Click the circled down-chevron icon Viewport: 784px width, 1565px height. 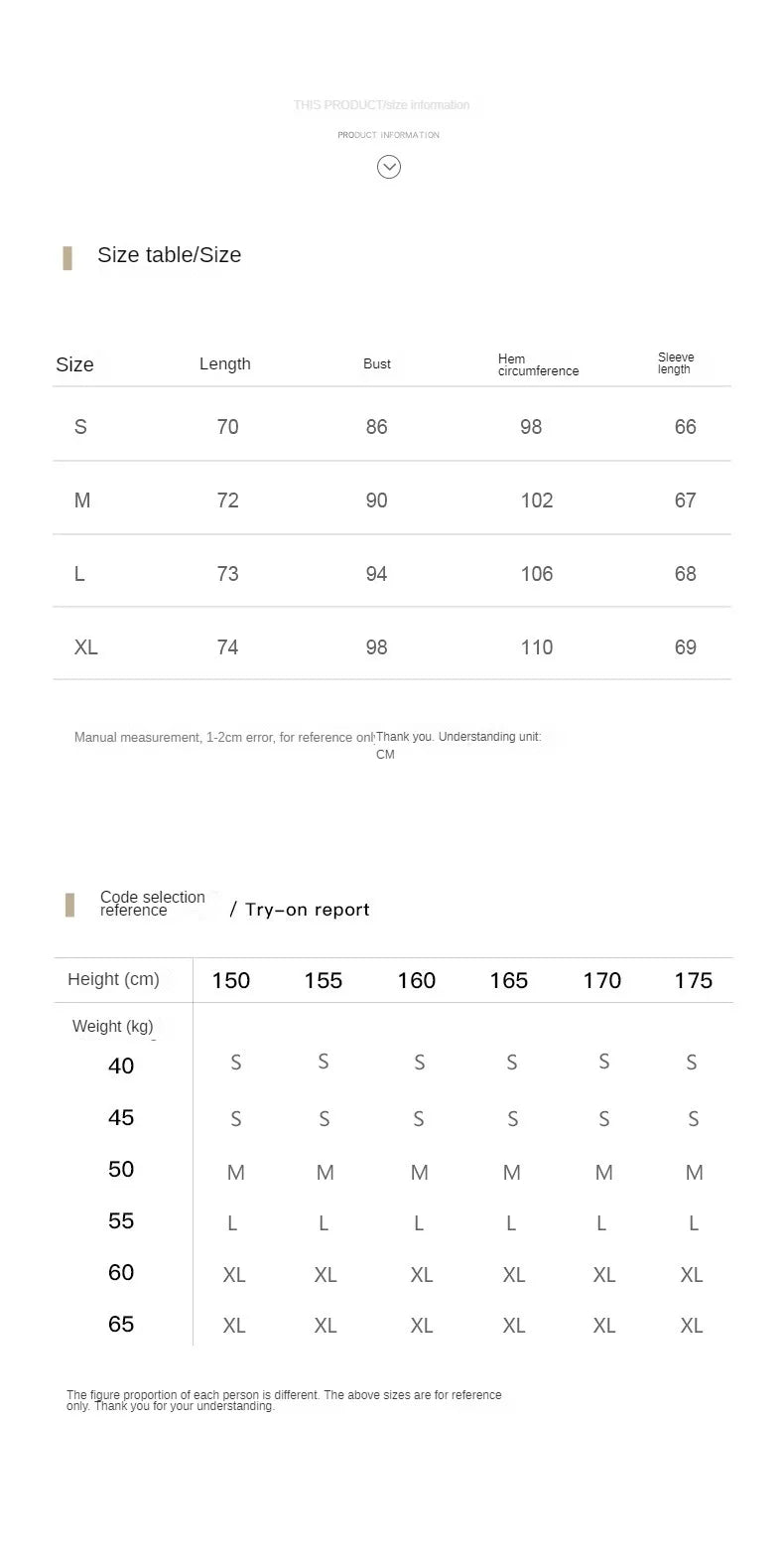[389, 167]
